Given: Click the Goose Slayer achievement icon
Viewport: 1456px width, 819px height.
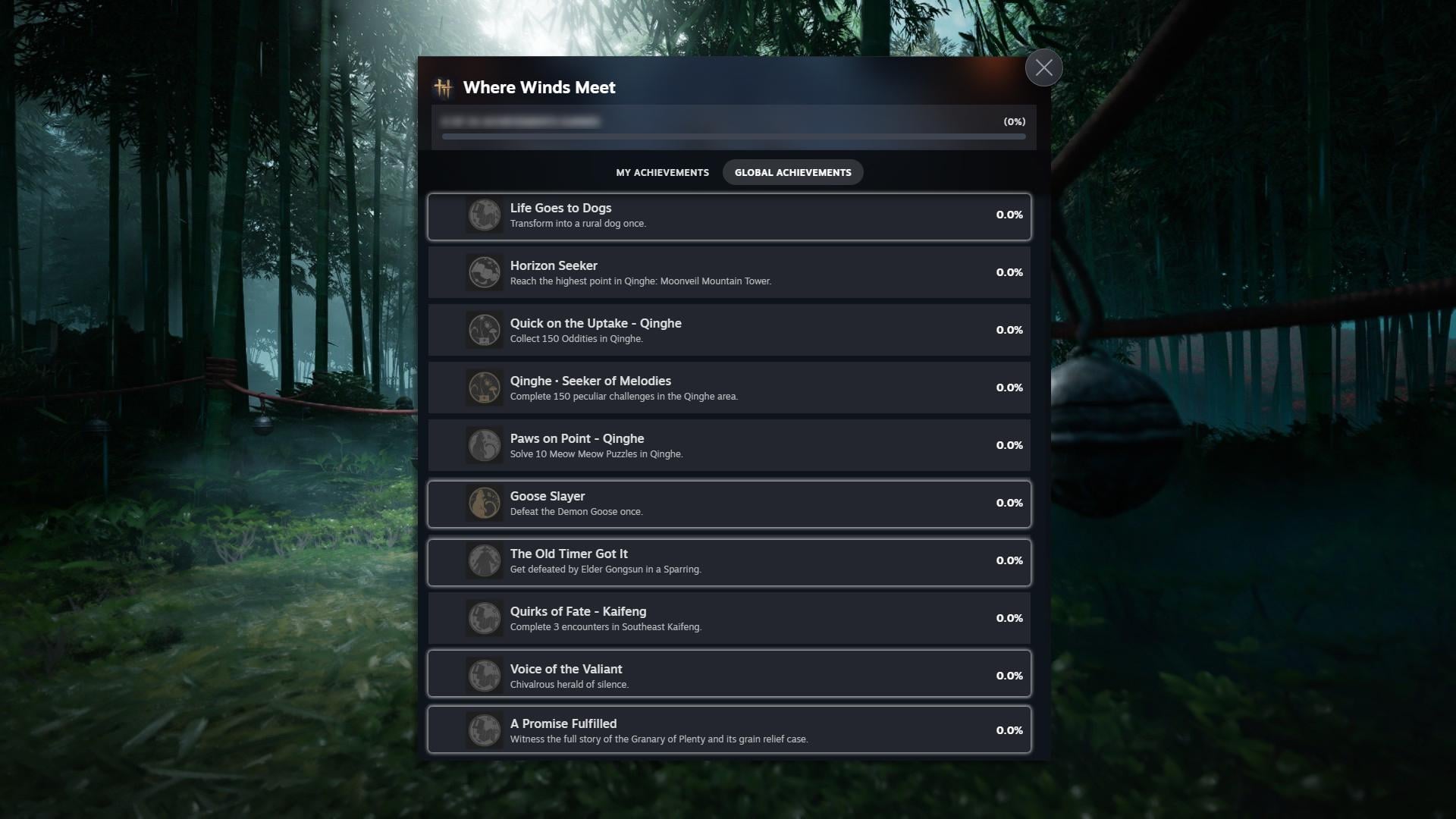Looking at the screenshot, I should [484, 504].
